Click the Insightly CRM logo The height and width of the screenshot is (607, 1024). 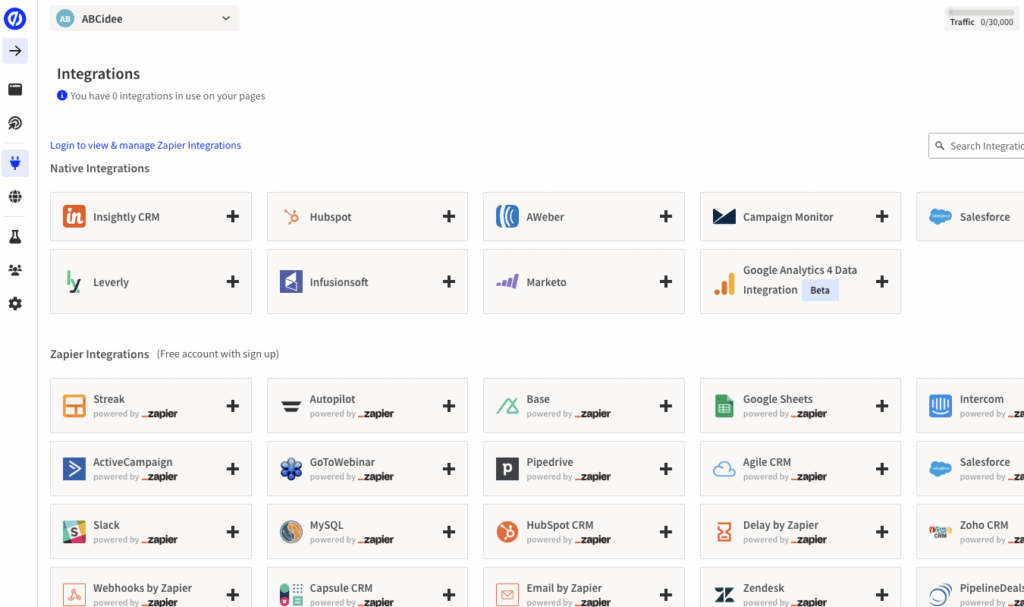pos(74,216)
